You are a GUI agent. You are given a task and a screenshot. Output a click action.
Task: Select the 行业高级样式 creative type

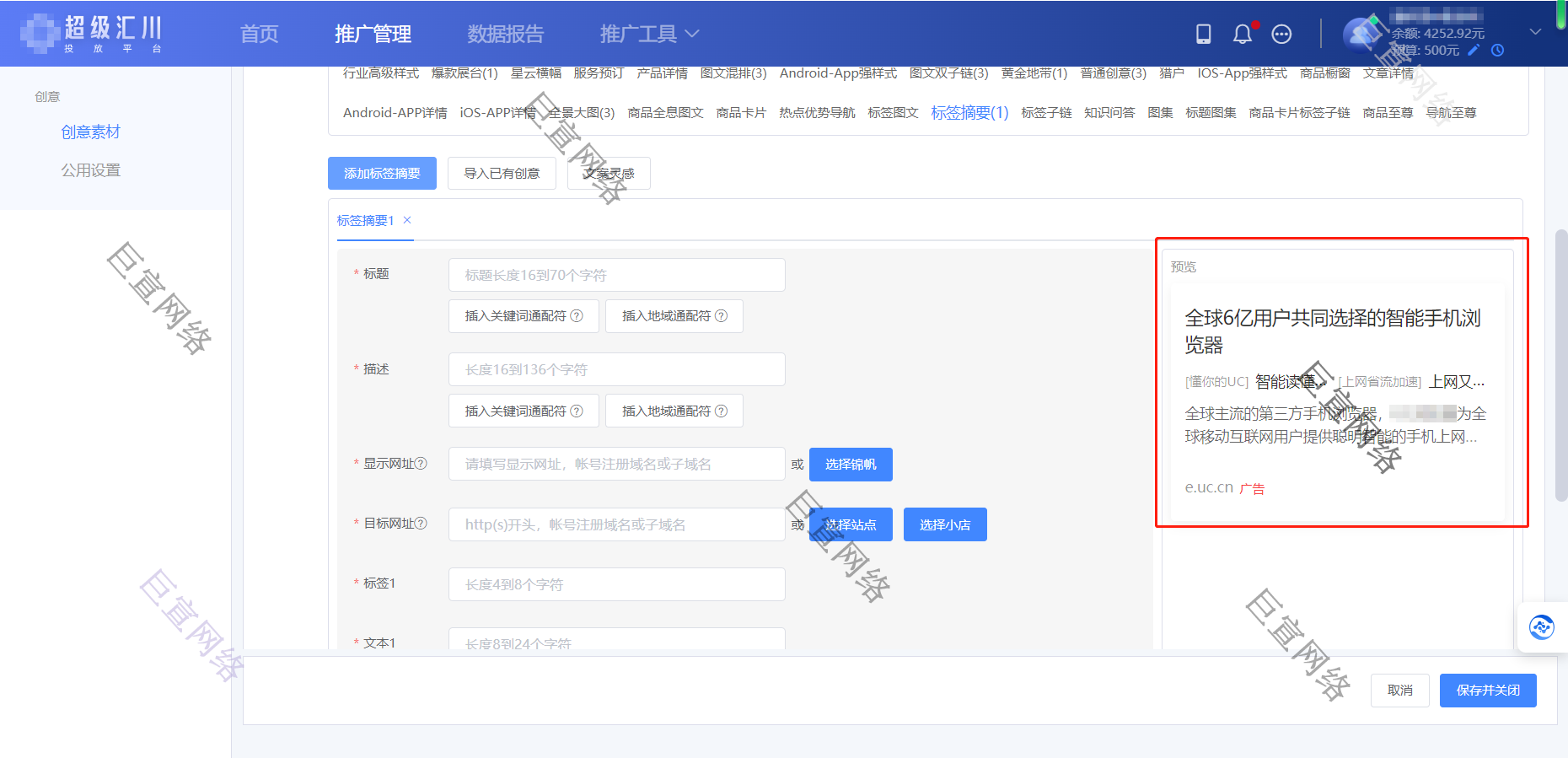pos(381,73)
